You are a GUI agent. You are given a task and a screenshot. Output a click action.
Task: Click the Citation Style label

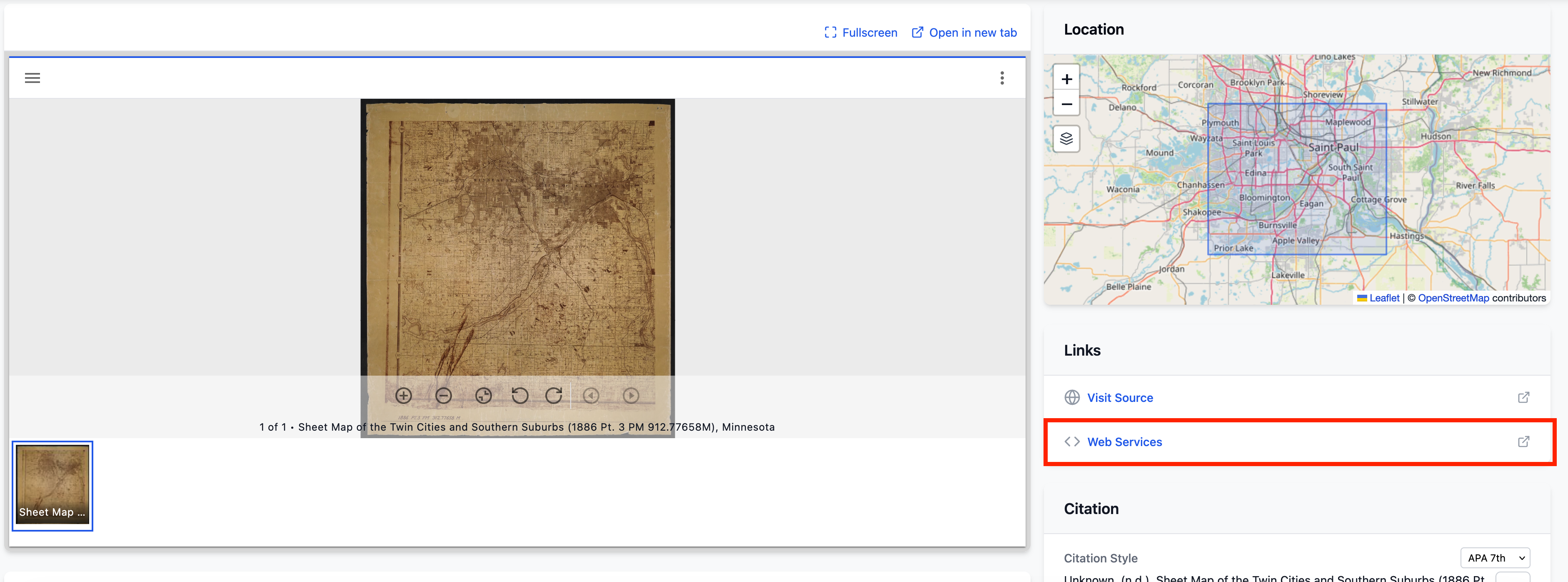click(x=1100, y=558)
